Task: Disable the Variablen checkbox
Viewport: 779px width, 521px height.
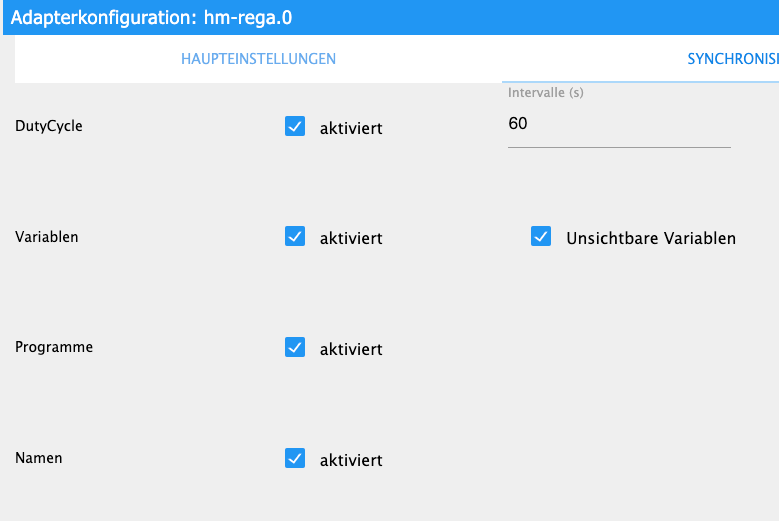Action: 295,237
